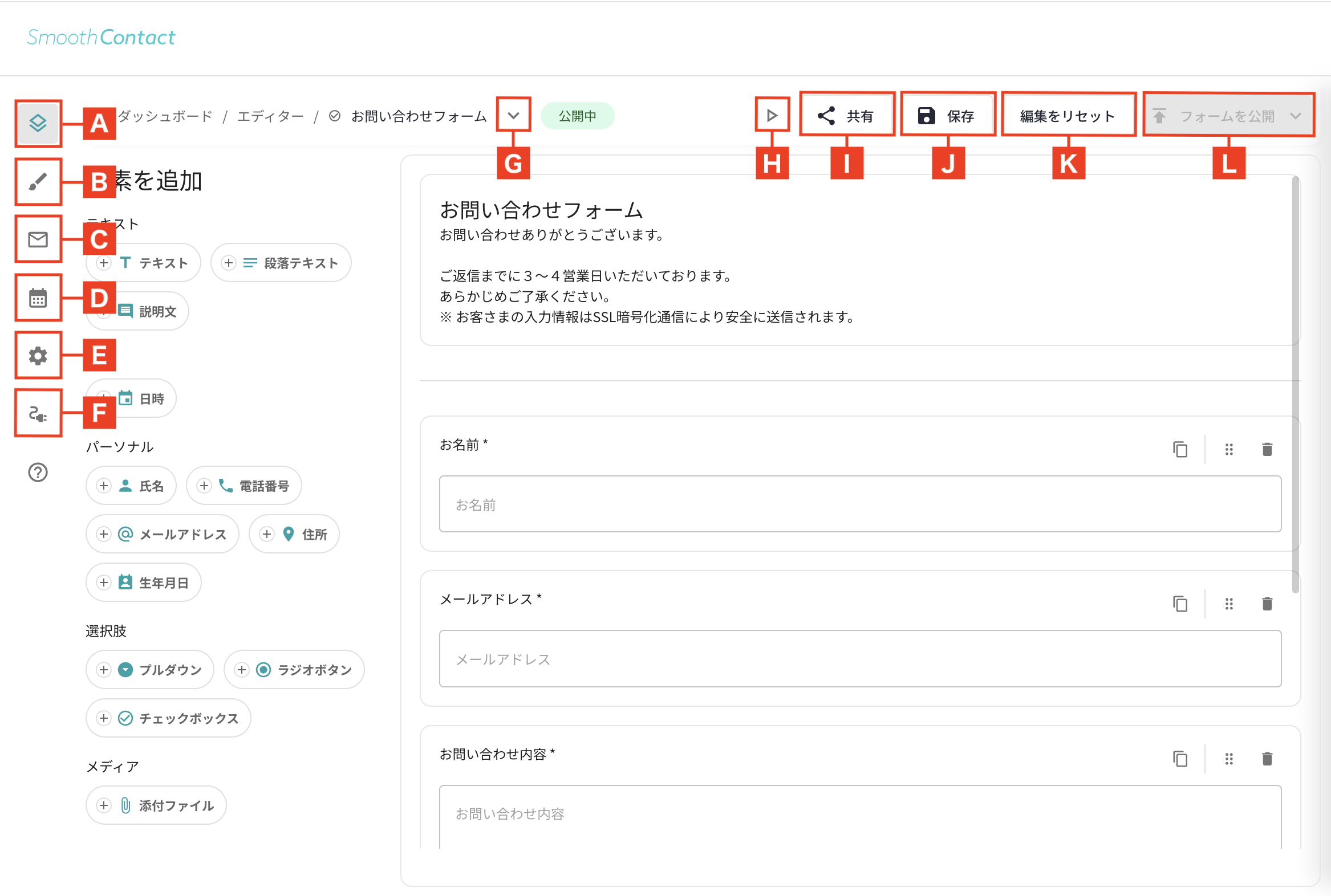Duplicate the お問い合わせ内容 field
The width and height of the screenshot is (1331, 896).
click(x=1180, y=759)
